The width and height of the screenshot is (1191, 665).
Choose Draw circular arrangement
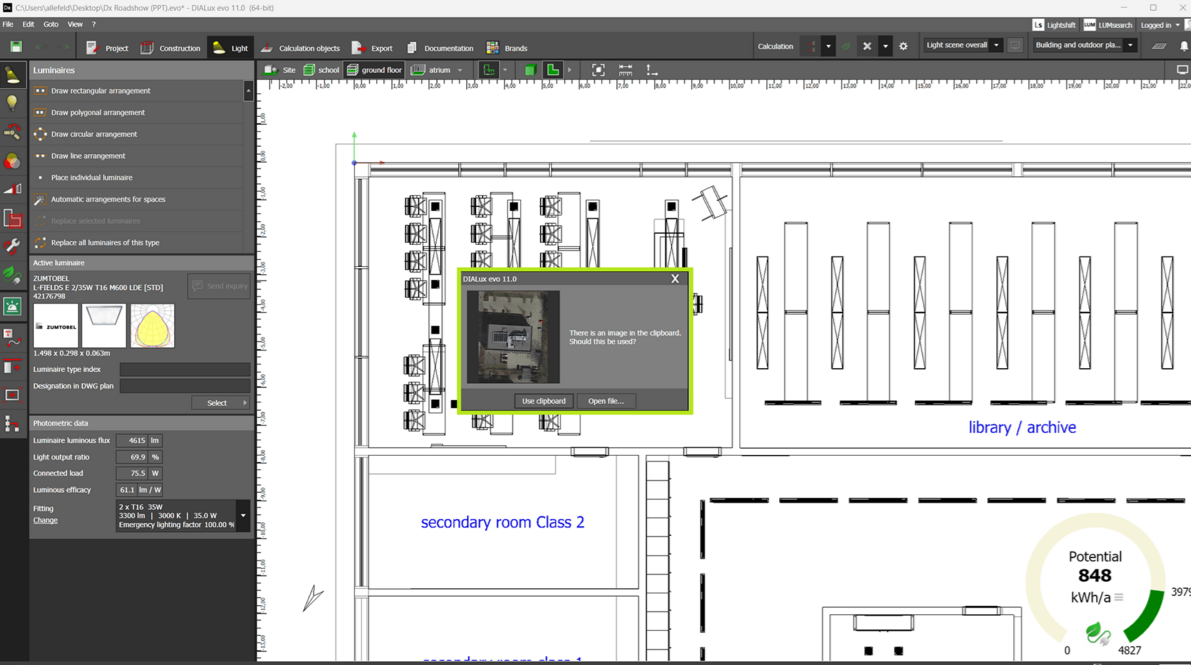(x=137, y=134)
